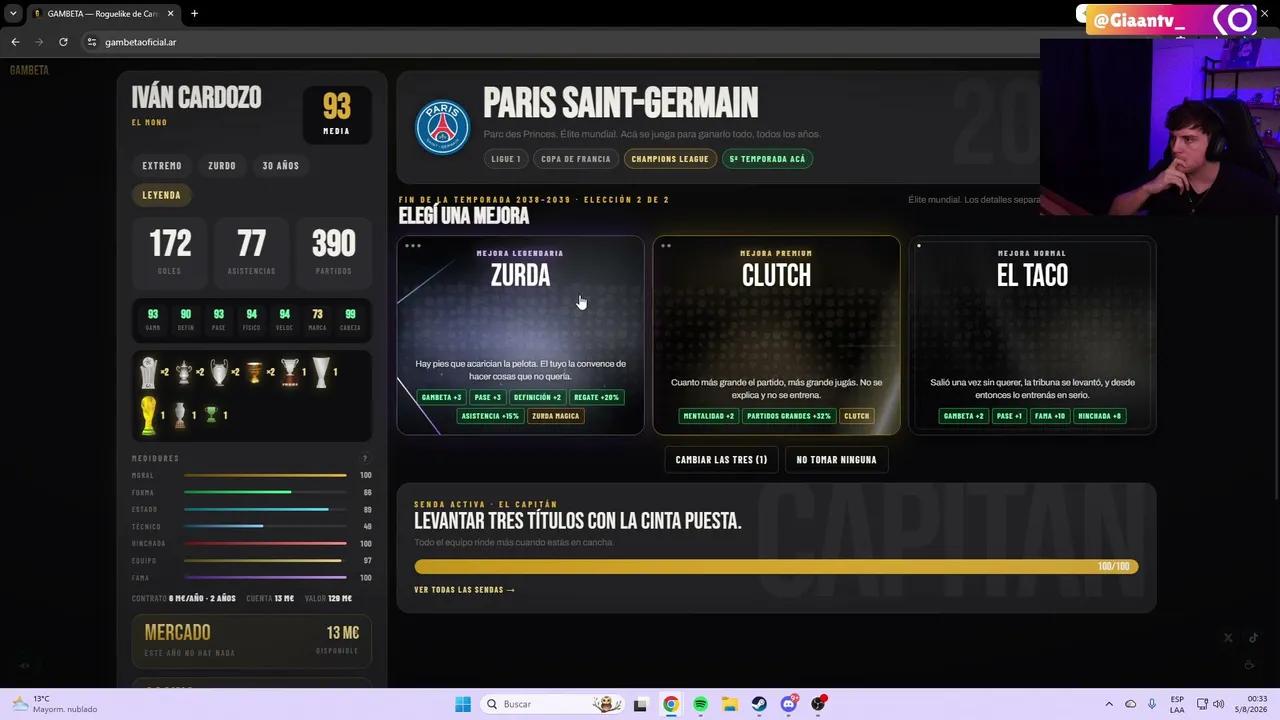Click the 30 AÑOS age tag
Screen dimensions: 1280x720
coord(281,166)
